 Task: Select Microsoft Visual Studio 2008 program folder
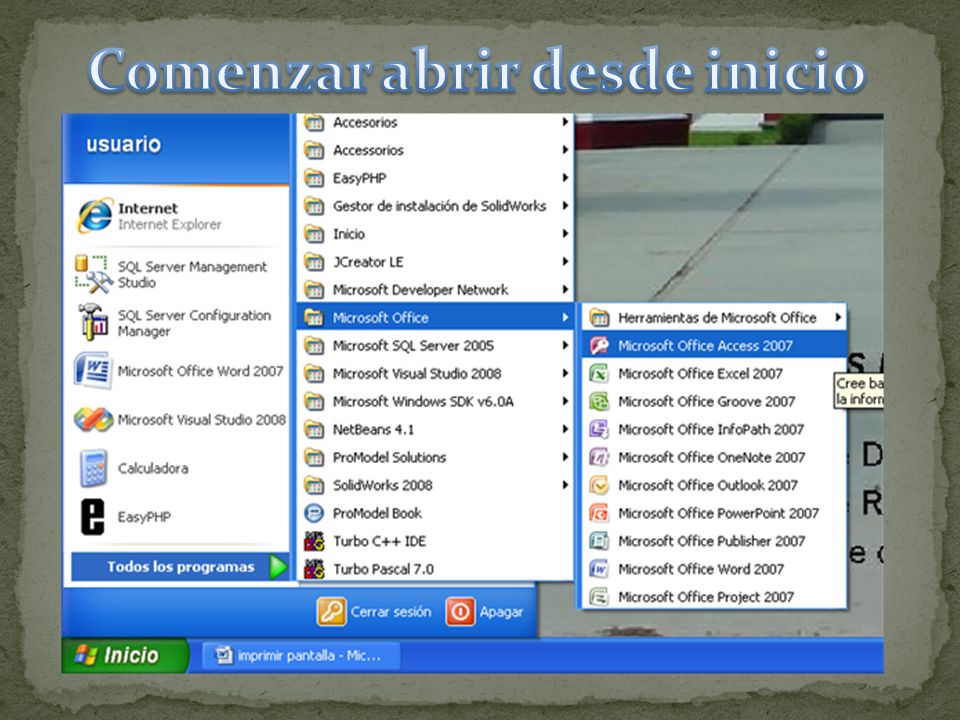(x=435, y=373)
